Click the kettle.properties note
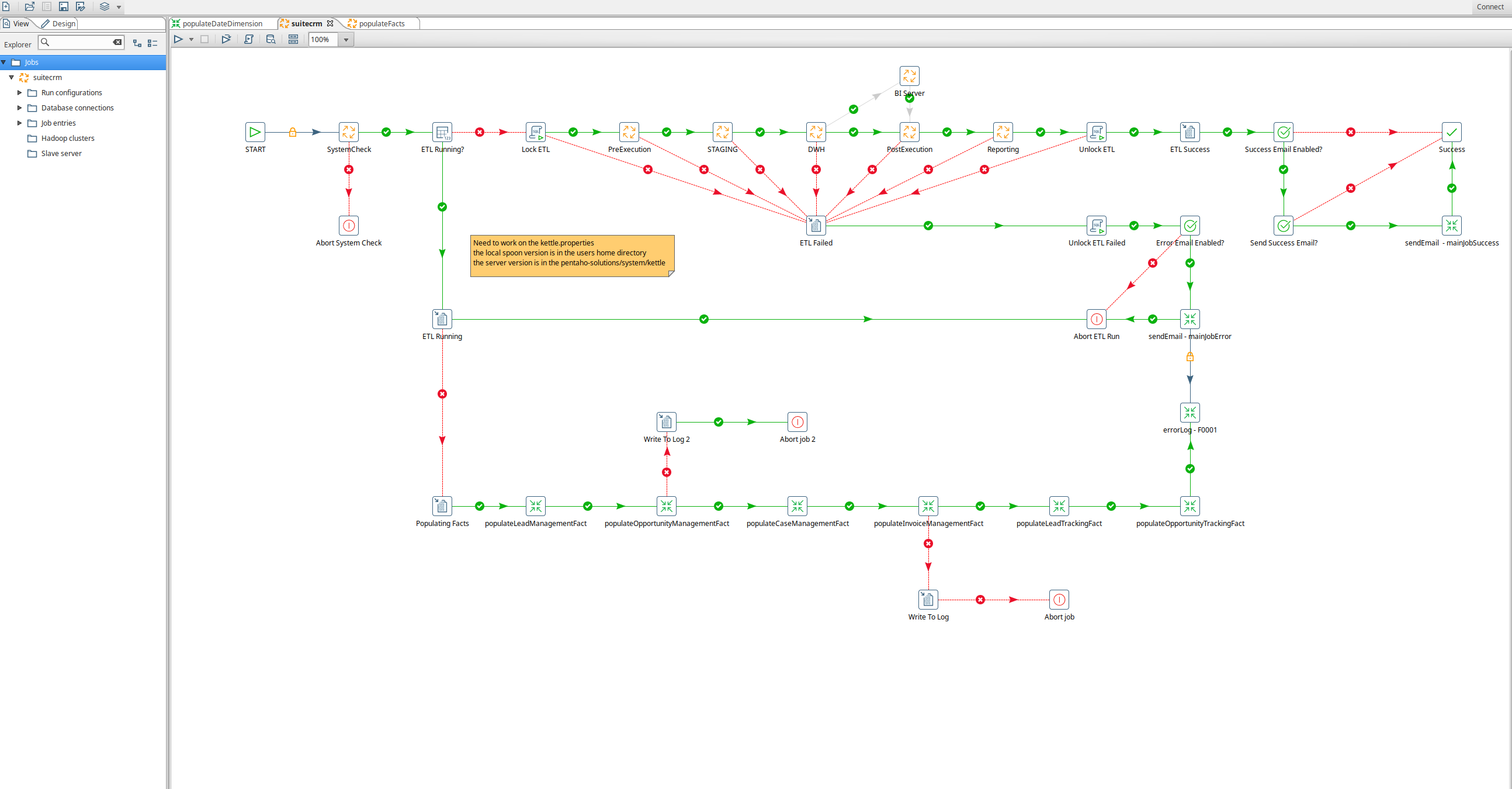Screen dimensions: 1512x789 pyautogui.click(x=573, y=256)
